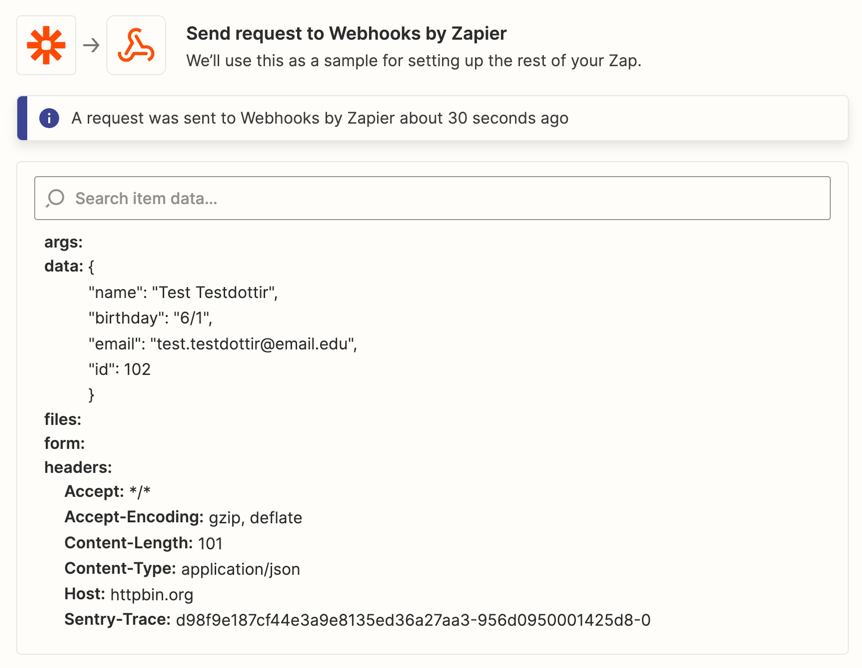Click the Content-Type application/json row

click(182, 568)
